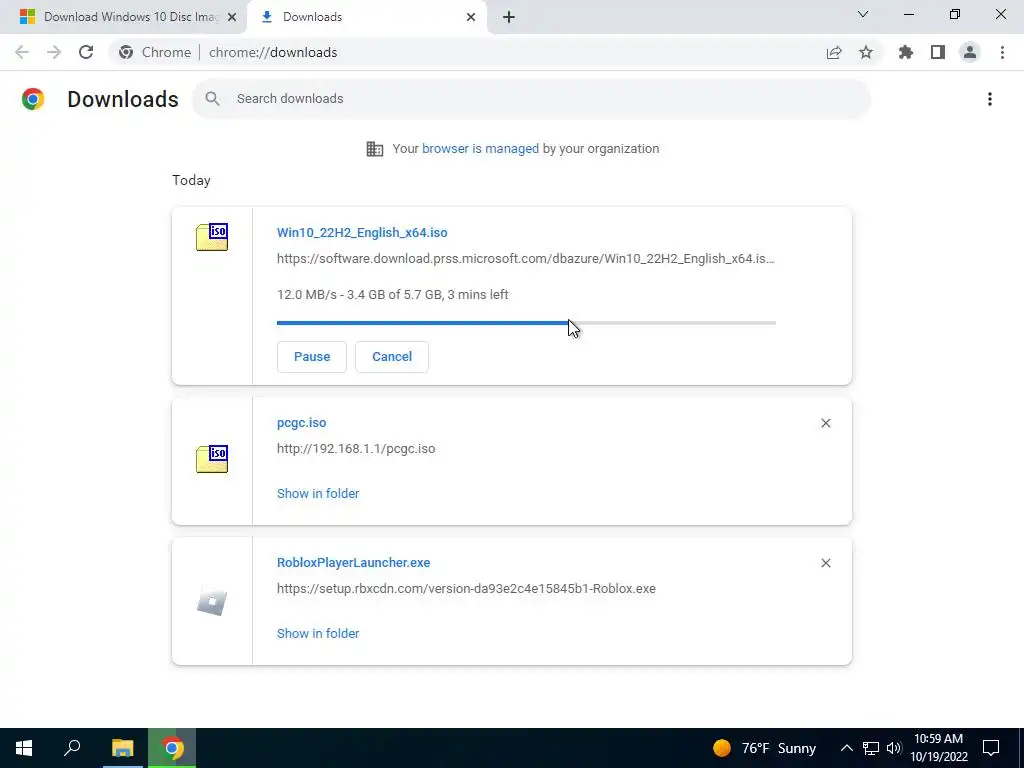Image resolution: width=1024 pixels, height=768 pixels.
Task: Open the notification action center icon
Action: click(991, 748)
